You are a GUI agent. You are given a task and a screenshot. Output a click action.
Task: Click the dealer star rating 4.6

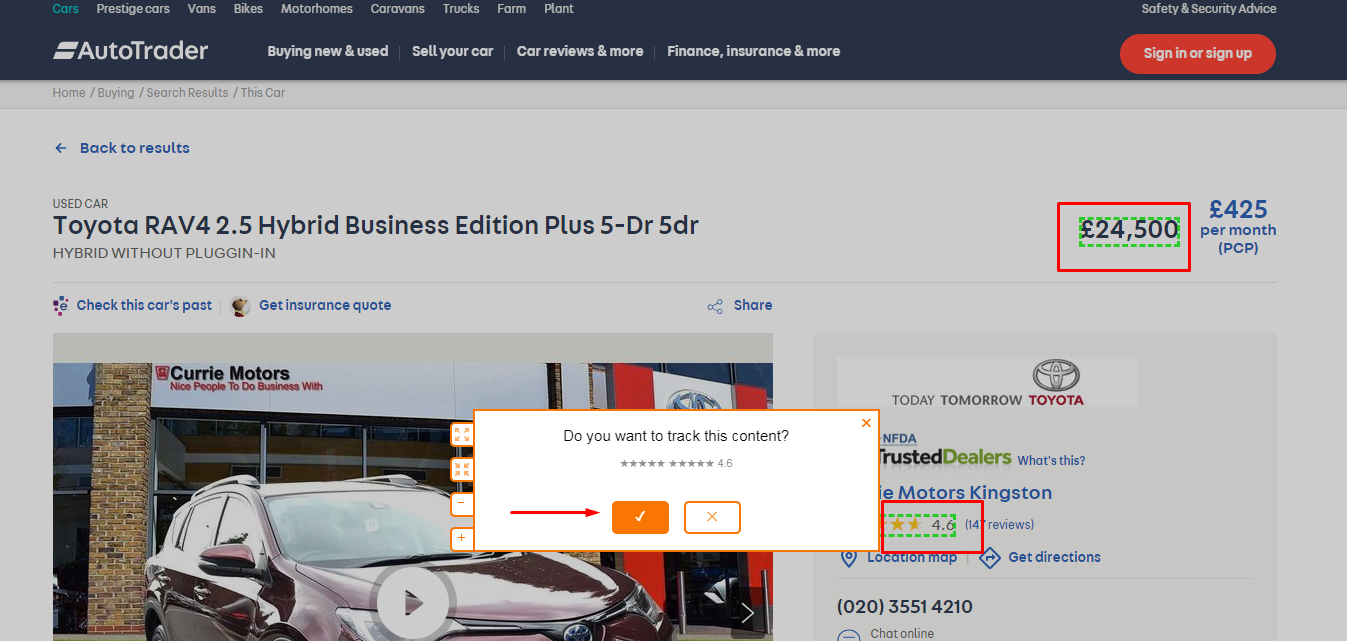(918, 525)
